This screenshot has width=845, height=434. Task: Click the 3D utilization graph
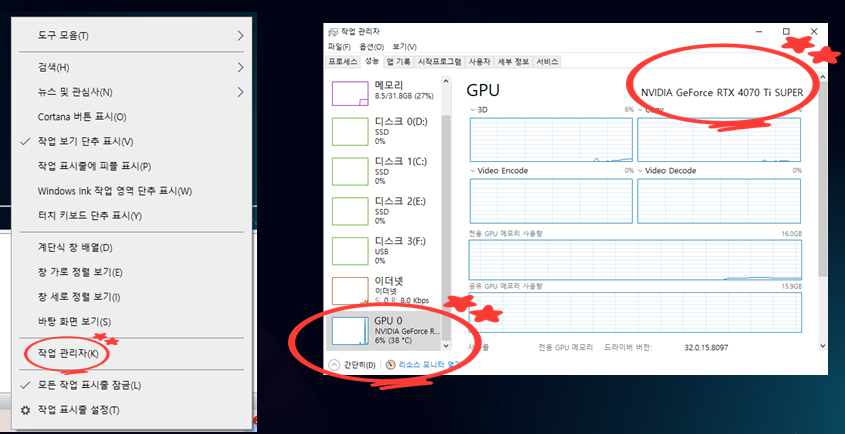point(551,140)
